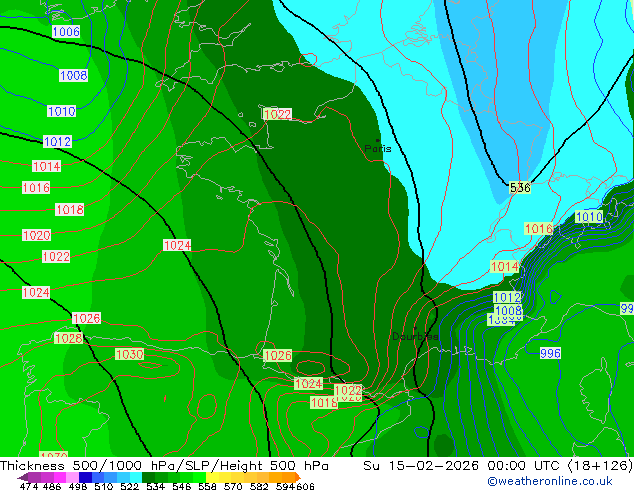Select the blue 996 low pressure label

550,353
